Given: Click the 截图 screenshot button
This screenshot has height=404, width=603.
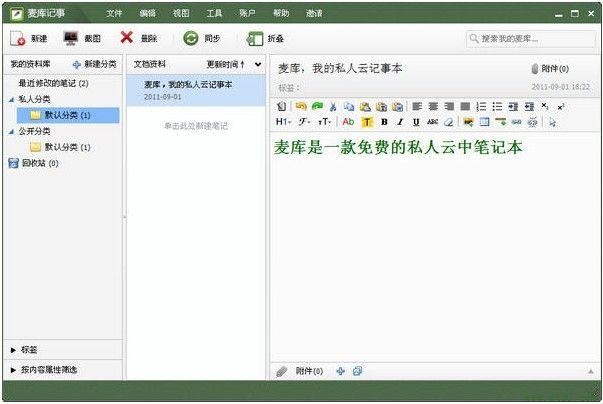Looking at the screenshot, I should click(82, 38).
